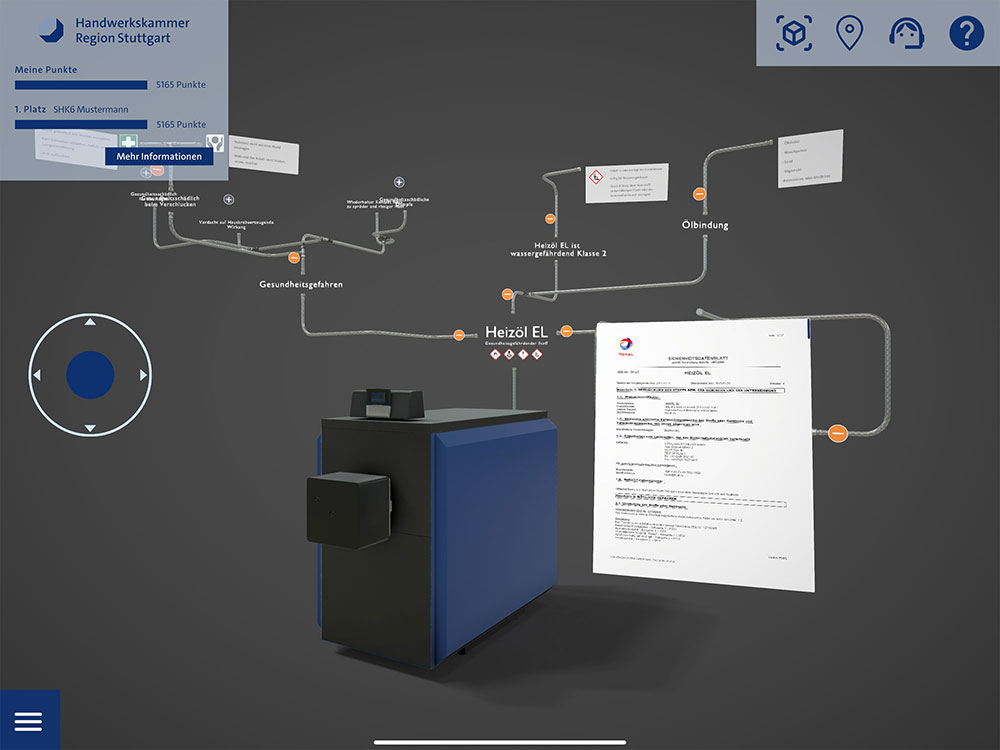Open the hamburger menu

[x=28, y=721]
